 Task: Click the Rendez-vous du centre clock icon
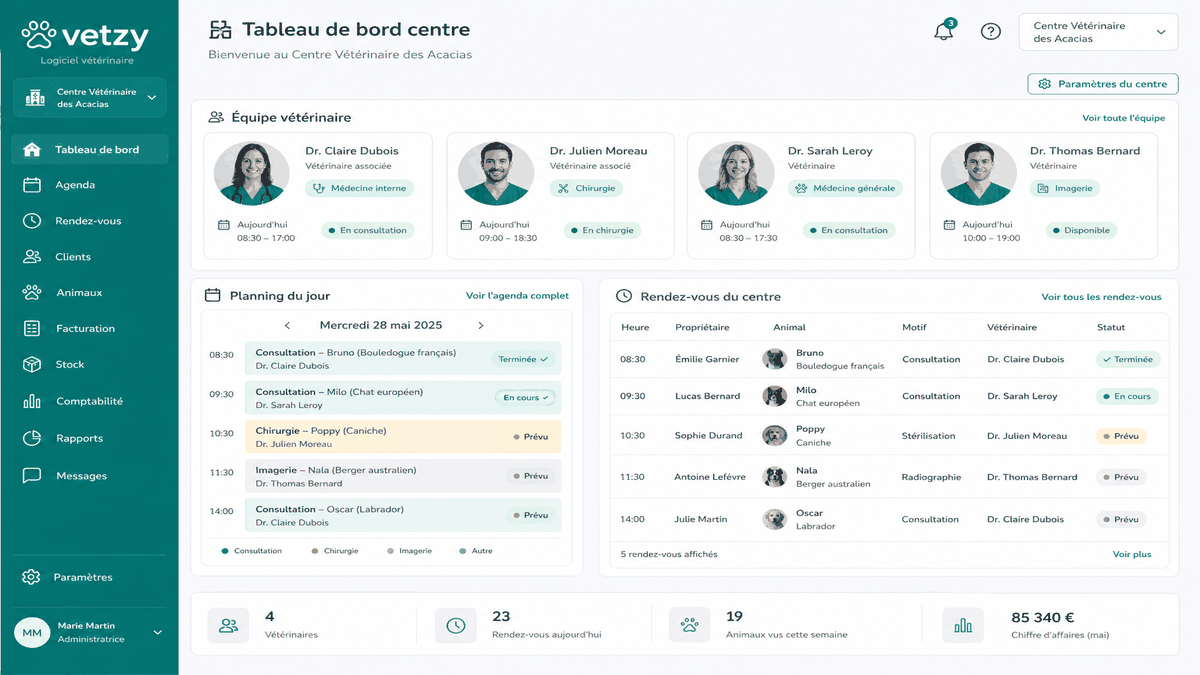[x=624, y=296]
